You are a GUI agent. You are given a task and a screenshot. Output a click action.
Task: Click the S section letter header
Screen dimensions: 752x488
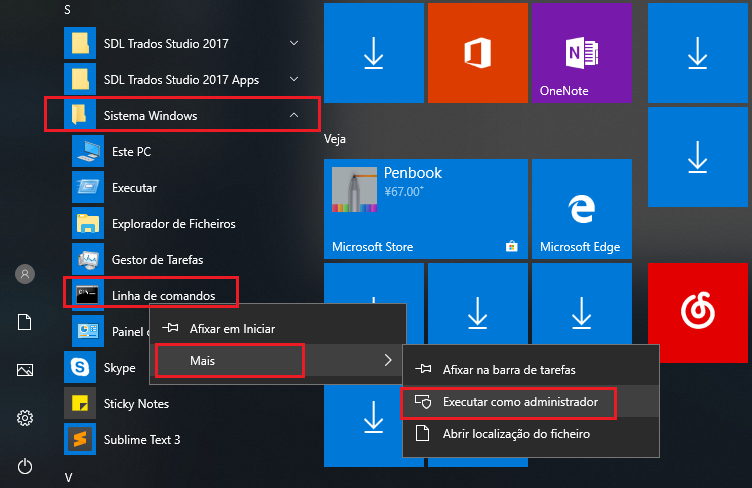coord(67,10)
